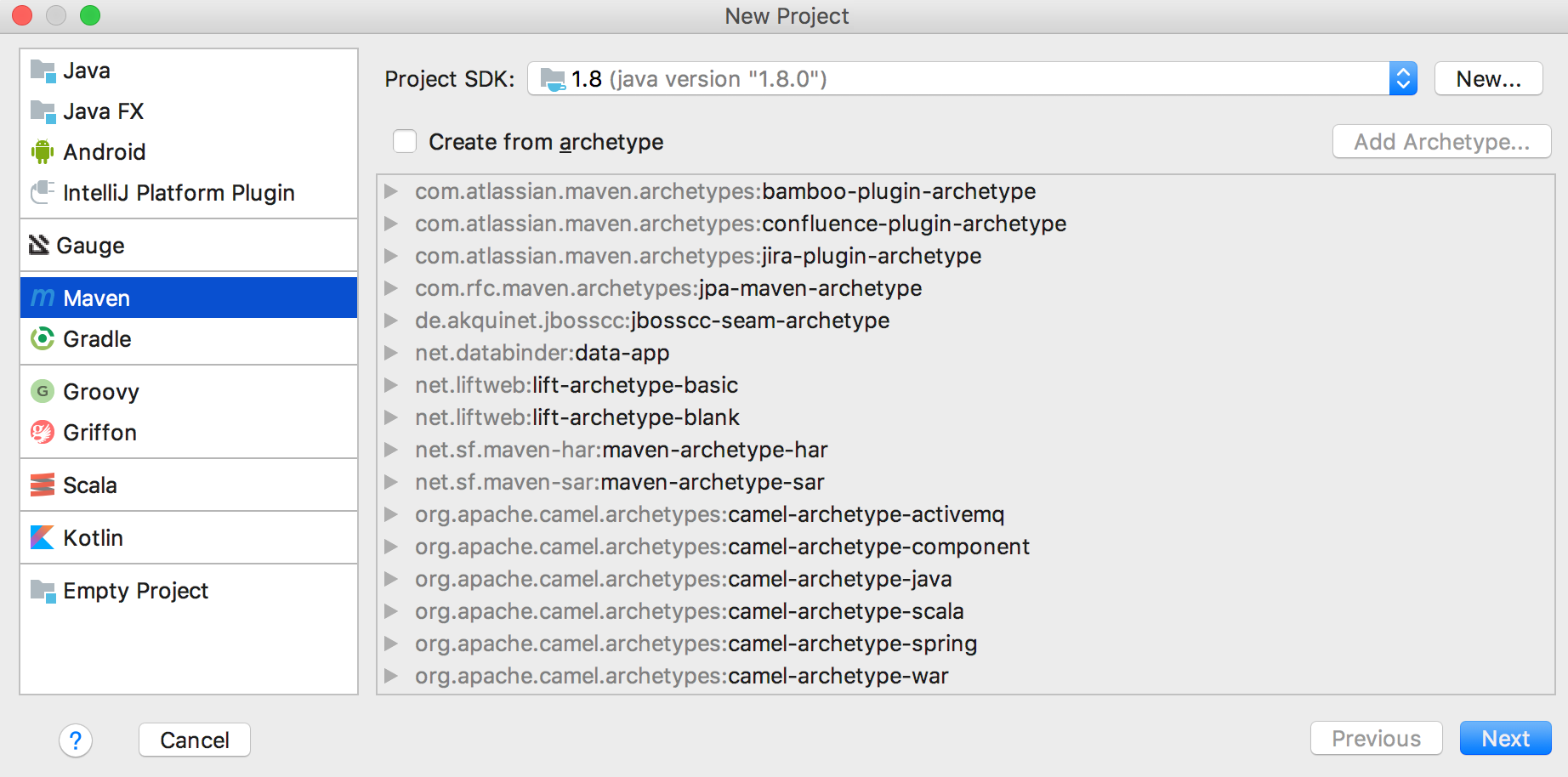Screen dimensions: 1568x777
Task: Select the Gradle project type icon
Action: click(42, 339)
